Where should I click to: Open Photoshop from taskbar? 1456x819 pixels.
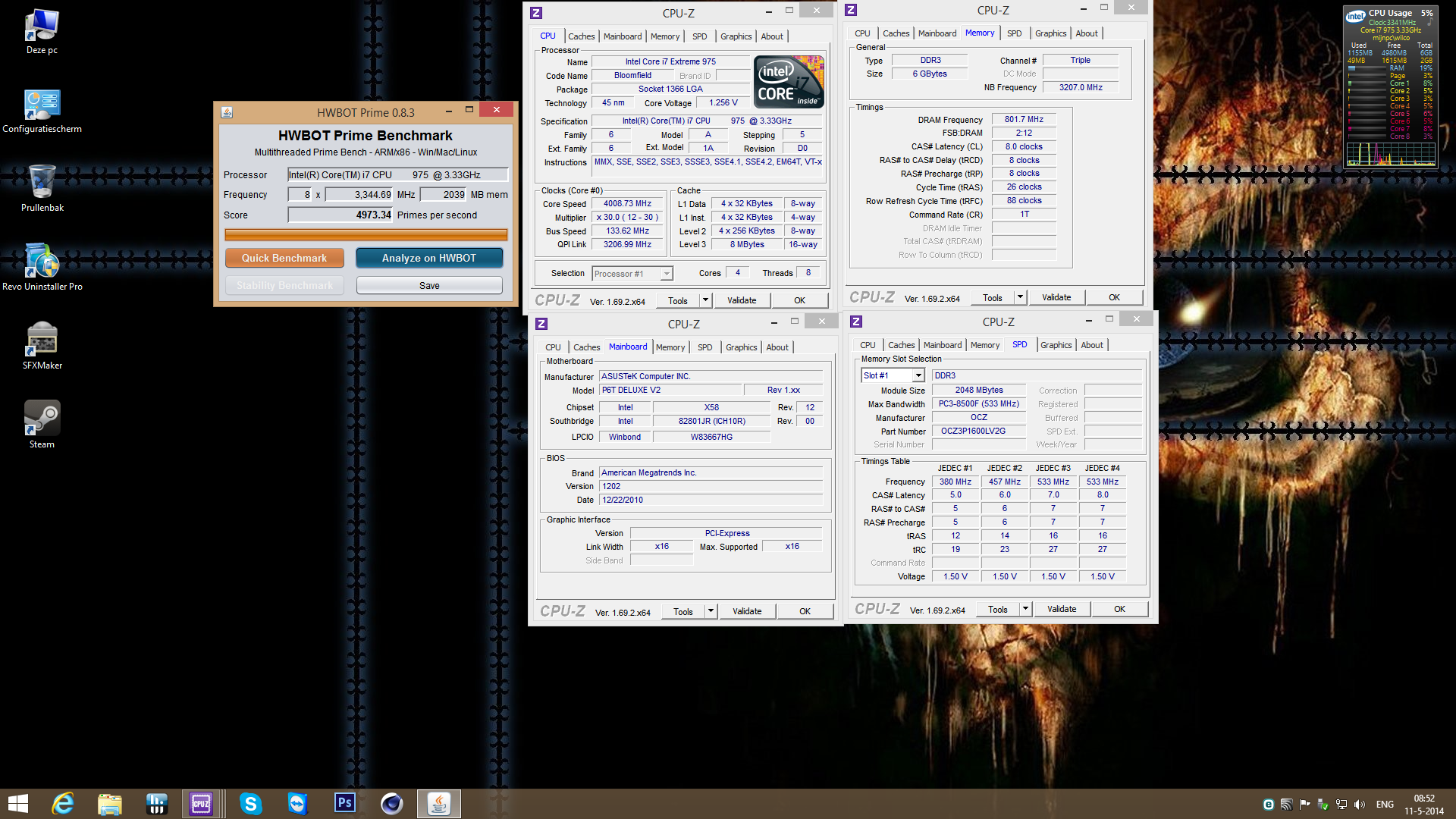pos(345,804)
